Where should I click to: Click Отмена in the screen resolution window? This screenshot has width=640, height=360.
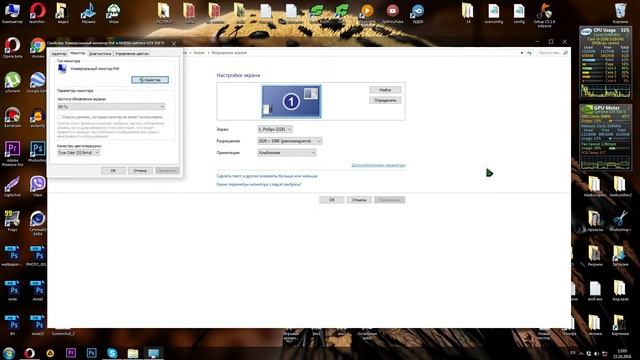[x=359, y=200]
